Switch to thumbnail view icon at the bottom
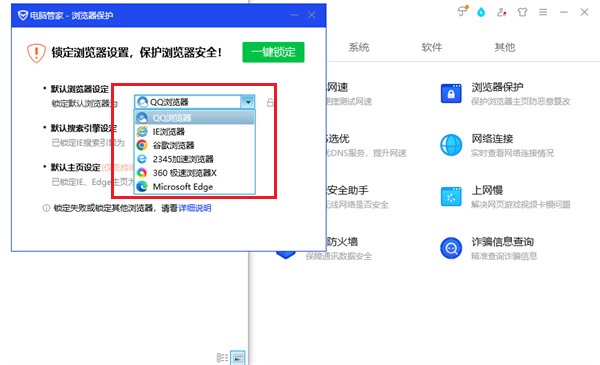600x365 pixels. (x=238, y=358)
